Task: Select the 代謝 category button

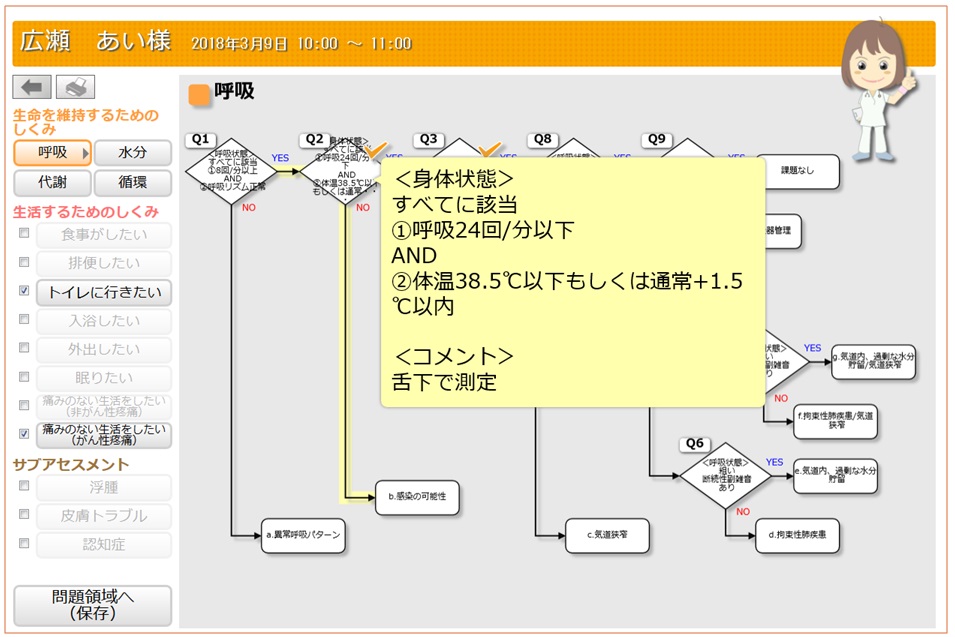Action: pyautogui.click(x=52, y=182)
